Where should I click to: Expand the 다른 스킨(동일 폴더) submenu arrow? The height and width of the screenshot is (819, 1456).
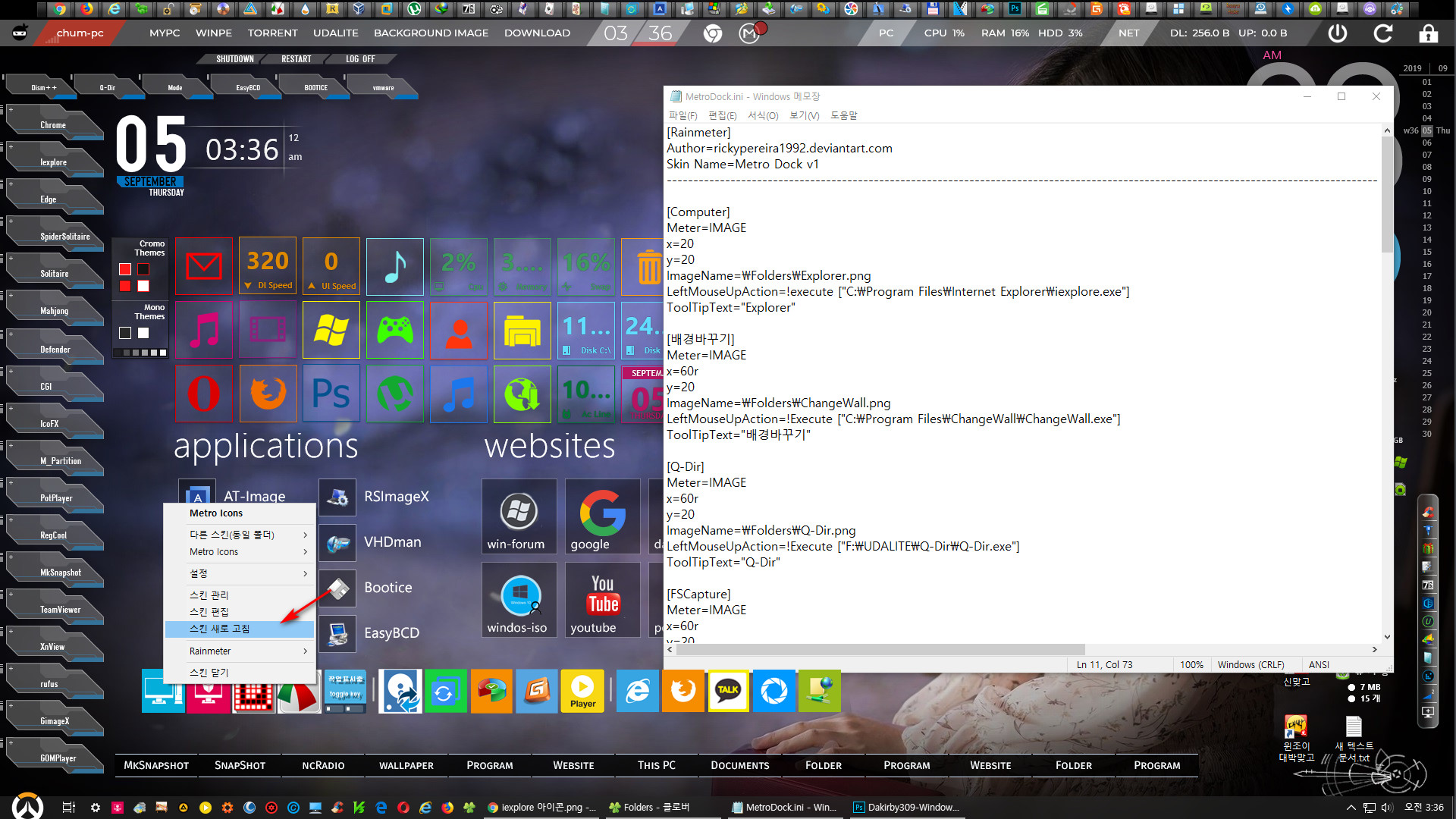tap(306, 535)
